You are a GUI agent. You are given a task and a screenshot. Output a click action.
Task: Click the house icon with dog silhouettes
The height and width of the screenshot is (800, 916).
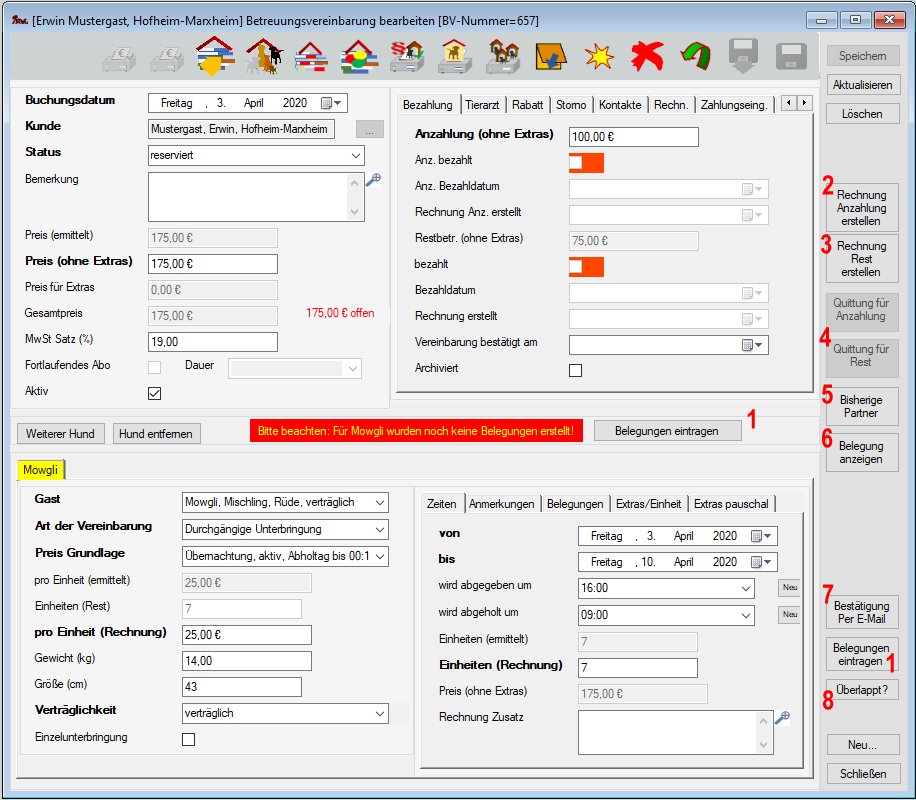263,57
